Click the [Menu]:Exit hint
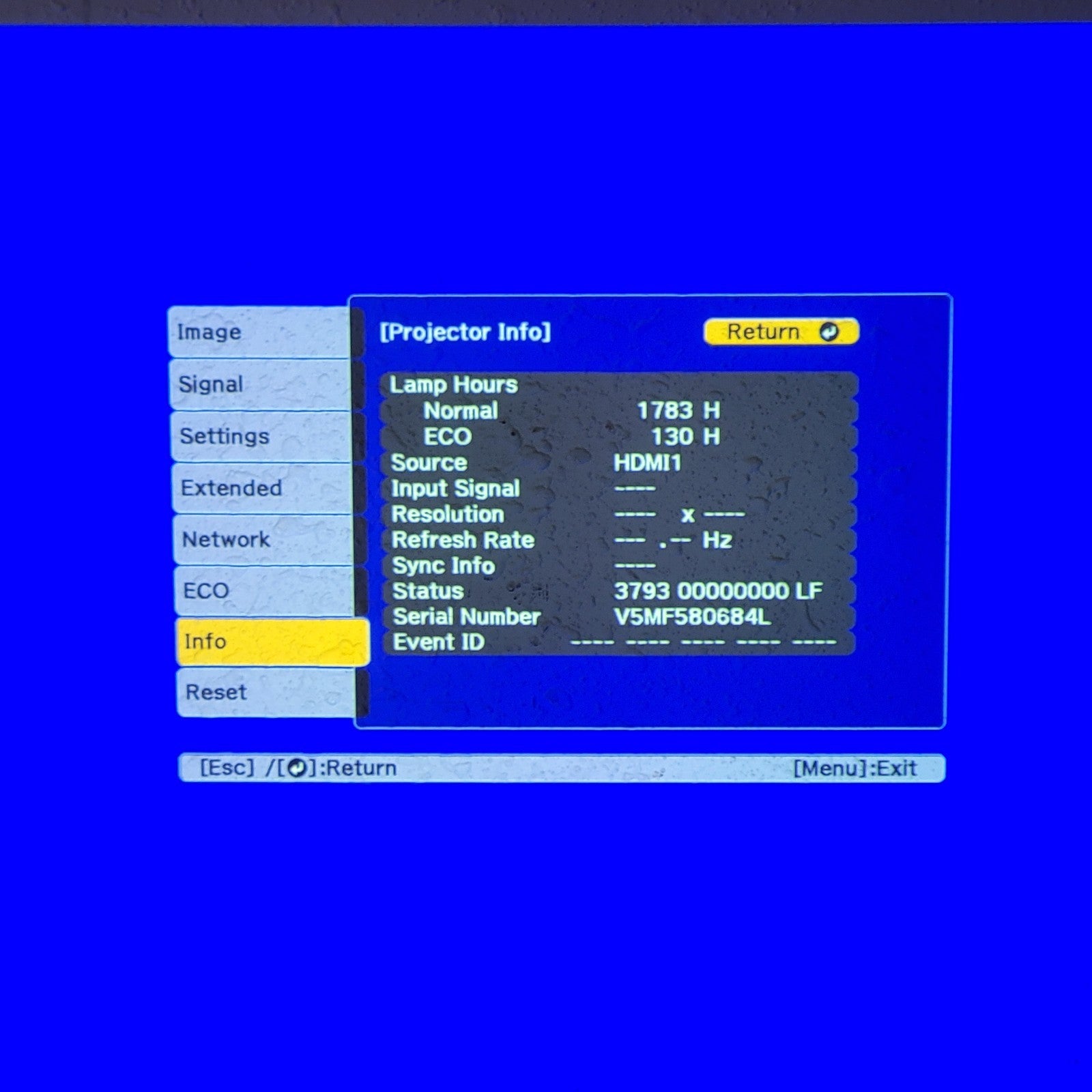 coord(854,768)
